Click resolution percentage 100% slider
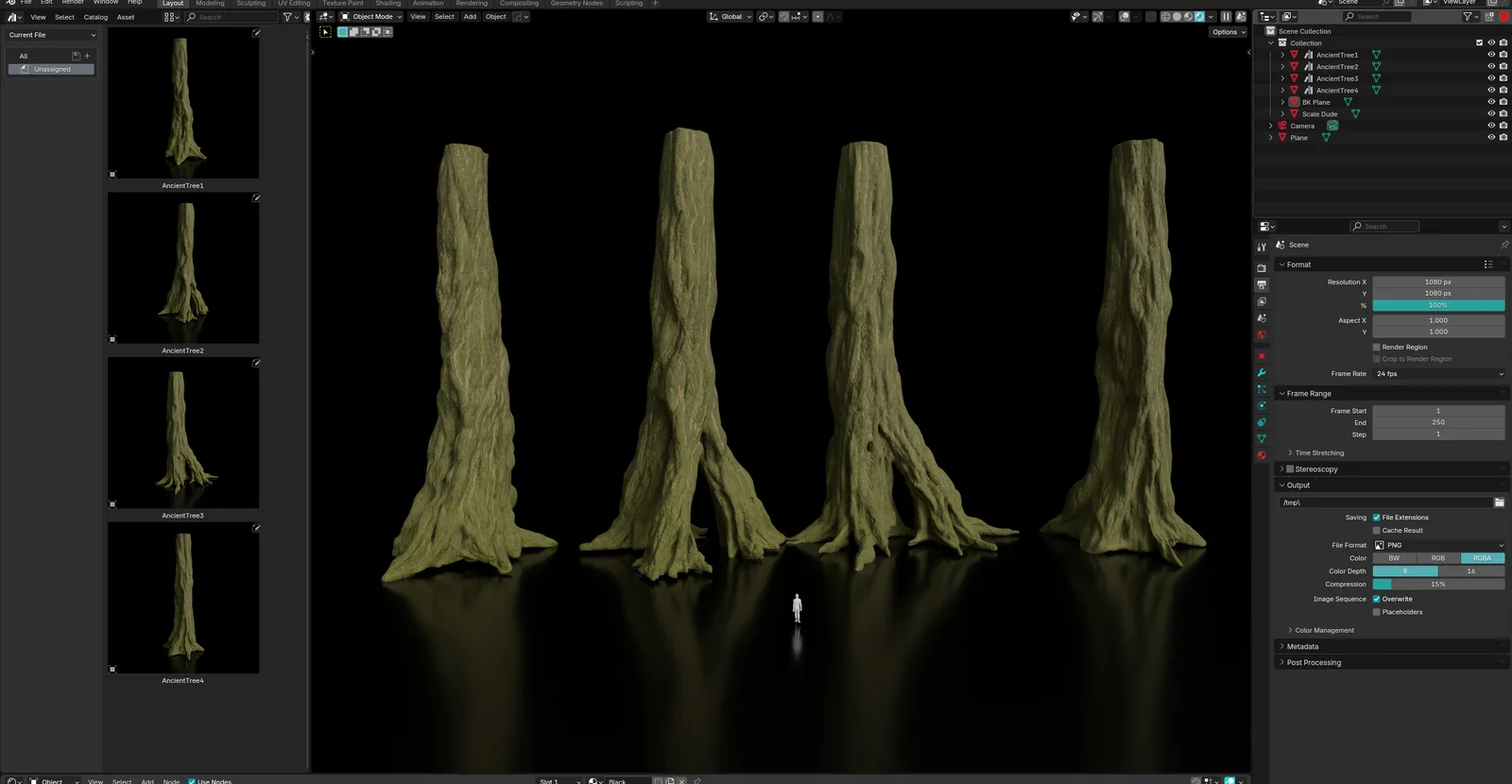Screen dimensions: 1512x784 click(1438, 305)
